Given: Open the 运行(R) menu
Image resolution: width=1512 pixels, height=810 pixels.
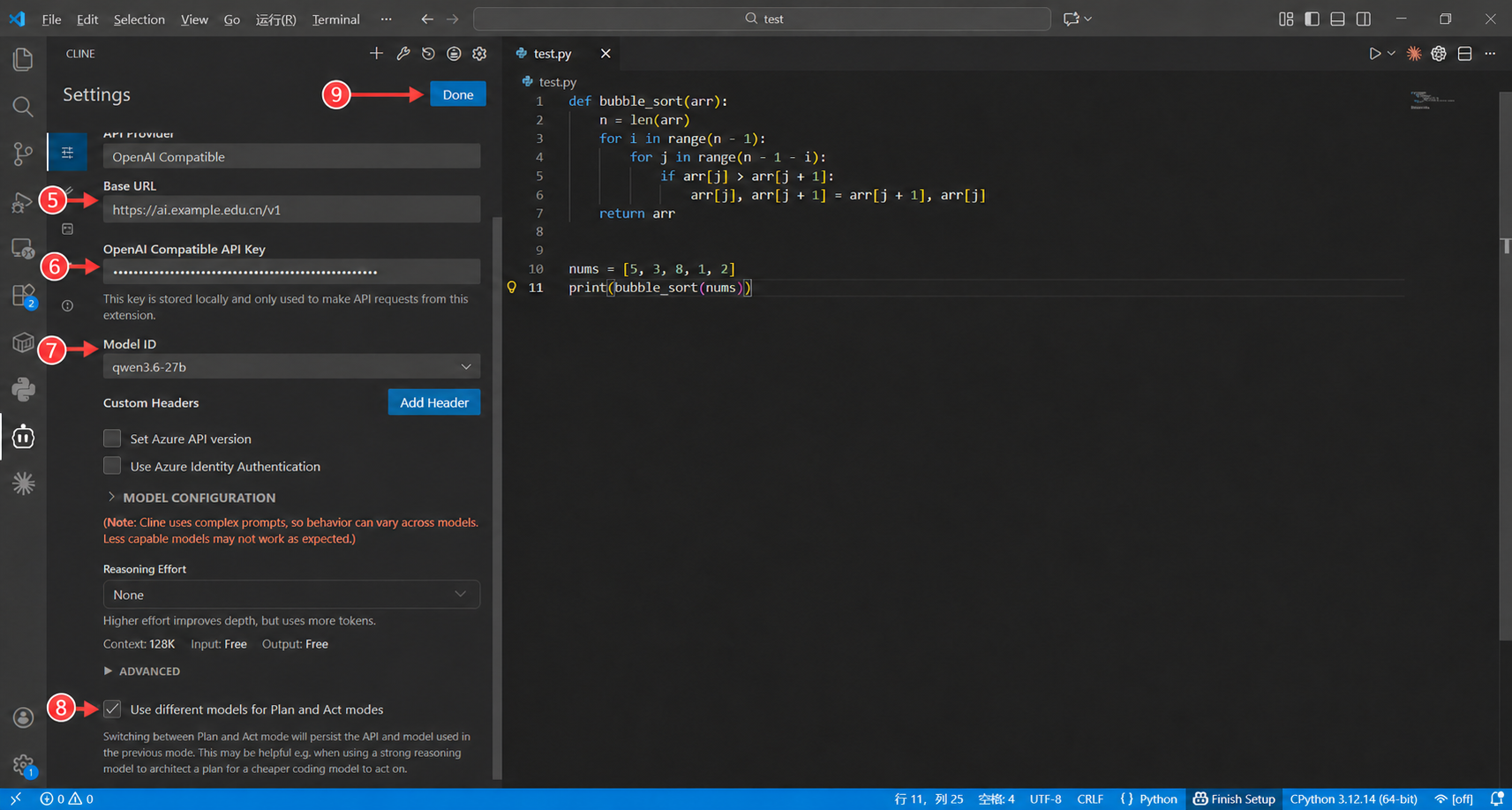Looking at the screenshot, I should [x=275, y=19].
